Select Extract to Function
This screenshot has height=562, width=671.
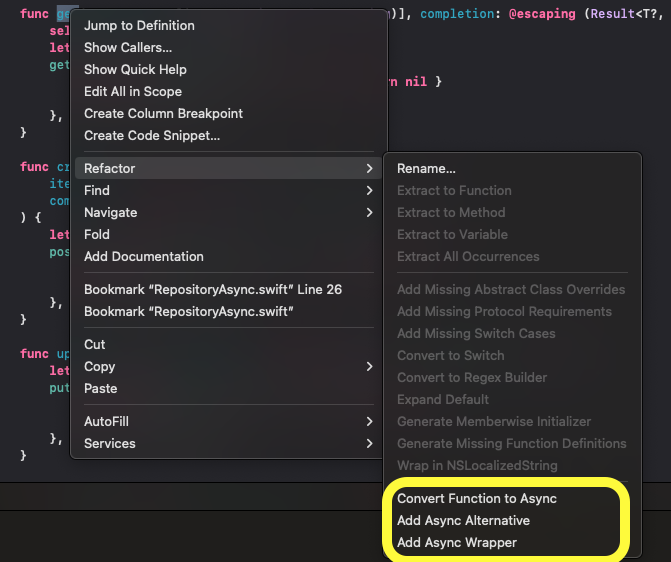512,190
